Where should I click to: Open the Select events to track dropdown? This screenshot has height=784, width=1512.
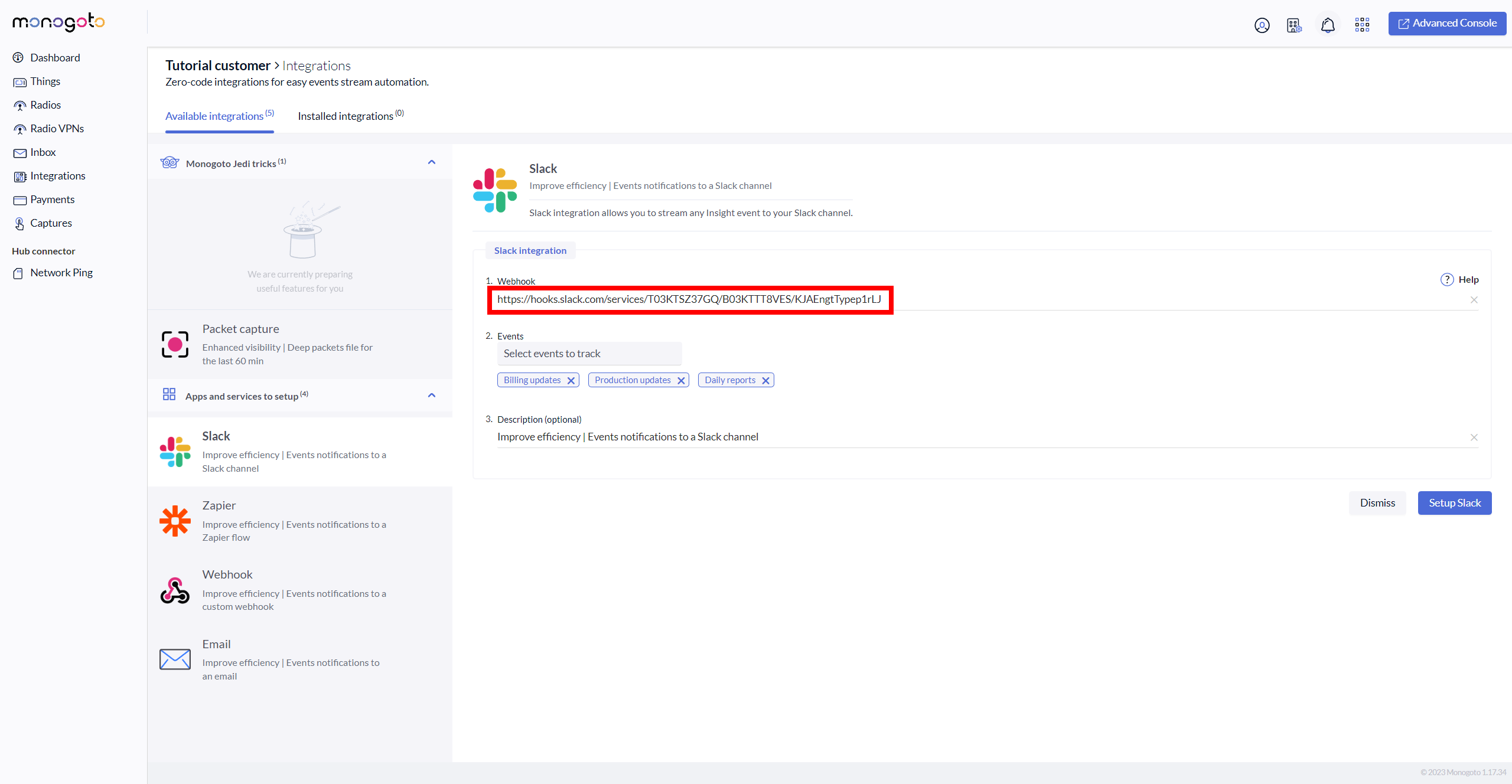point(589,354)
